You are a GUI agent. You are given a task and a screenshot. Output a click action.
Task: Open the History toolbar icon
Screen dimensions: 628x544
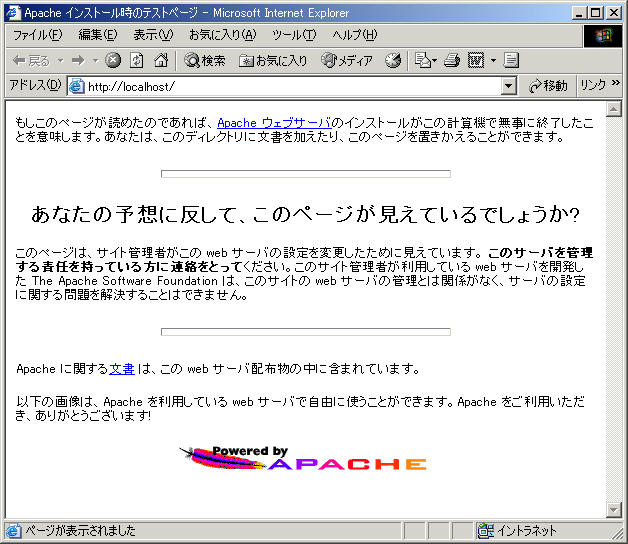[x=393, y=60]
